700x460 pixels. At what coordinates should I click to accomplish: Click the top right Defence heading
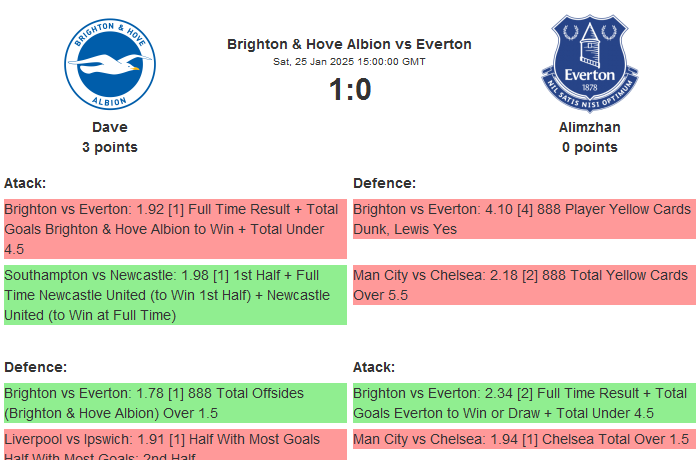[x=384, y=183]
